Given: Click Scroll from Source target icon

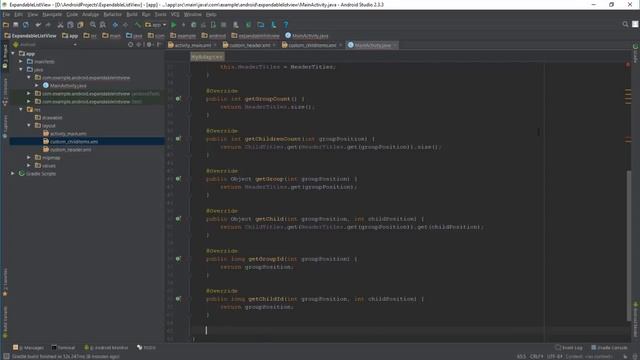Looking at the screenshot, I should (x=130, y=44).
